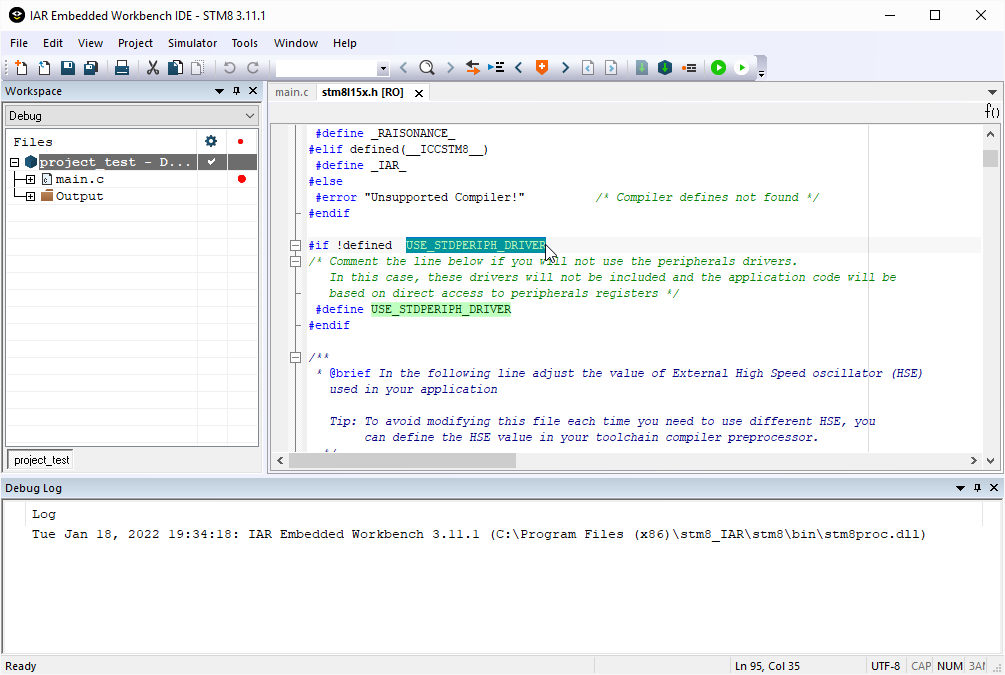
Task: Click inside the quick search input box
Action: pyautogui.click(x=326, y=68)
